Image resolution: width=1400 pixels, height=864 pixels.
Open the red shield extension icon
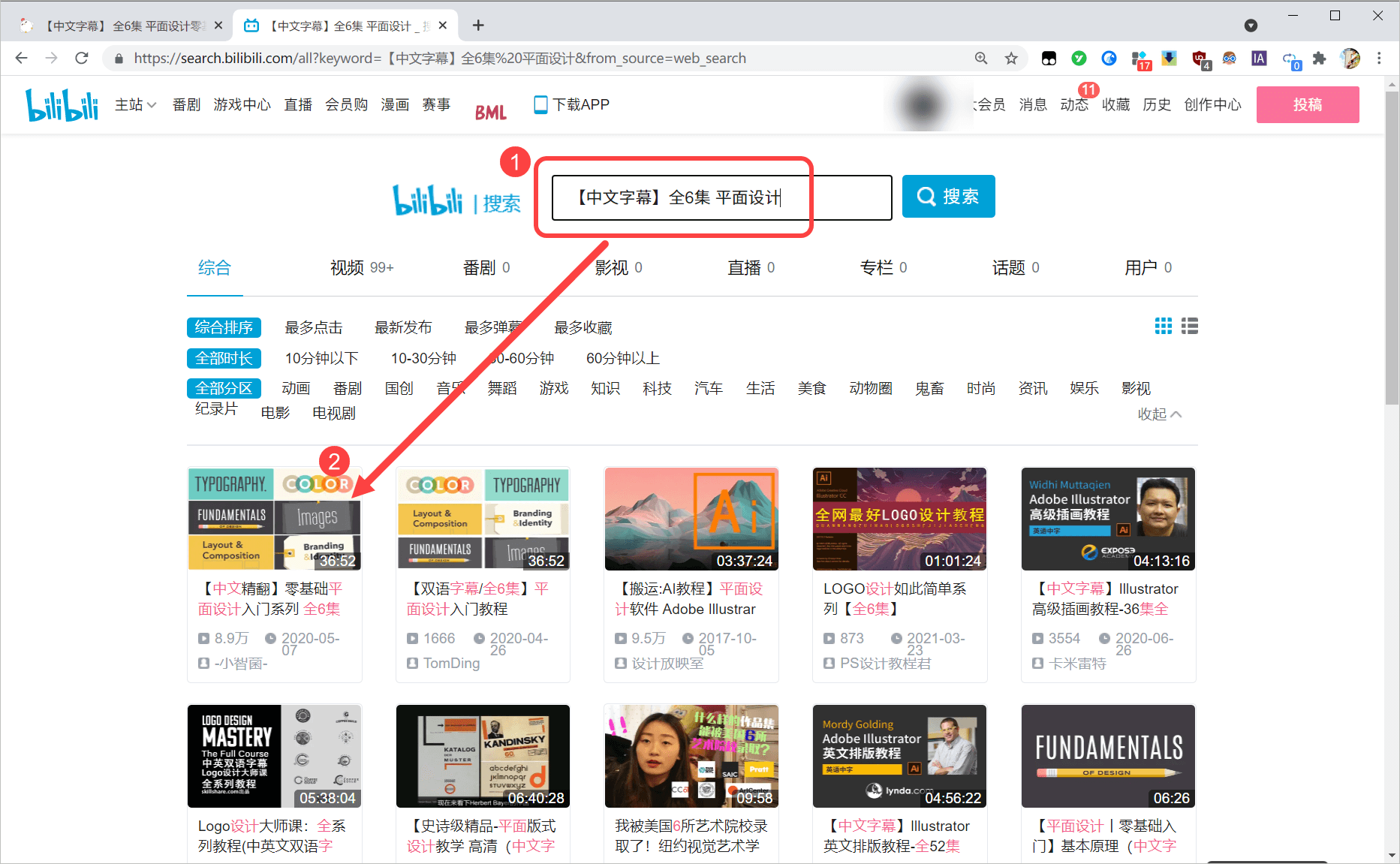pyautogui.click(x=1200, y=59)
